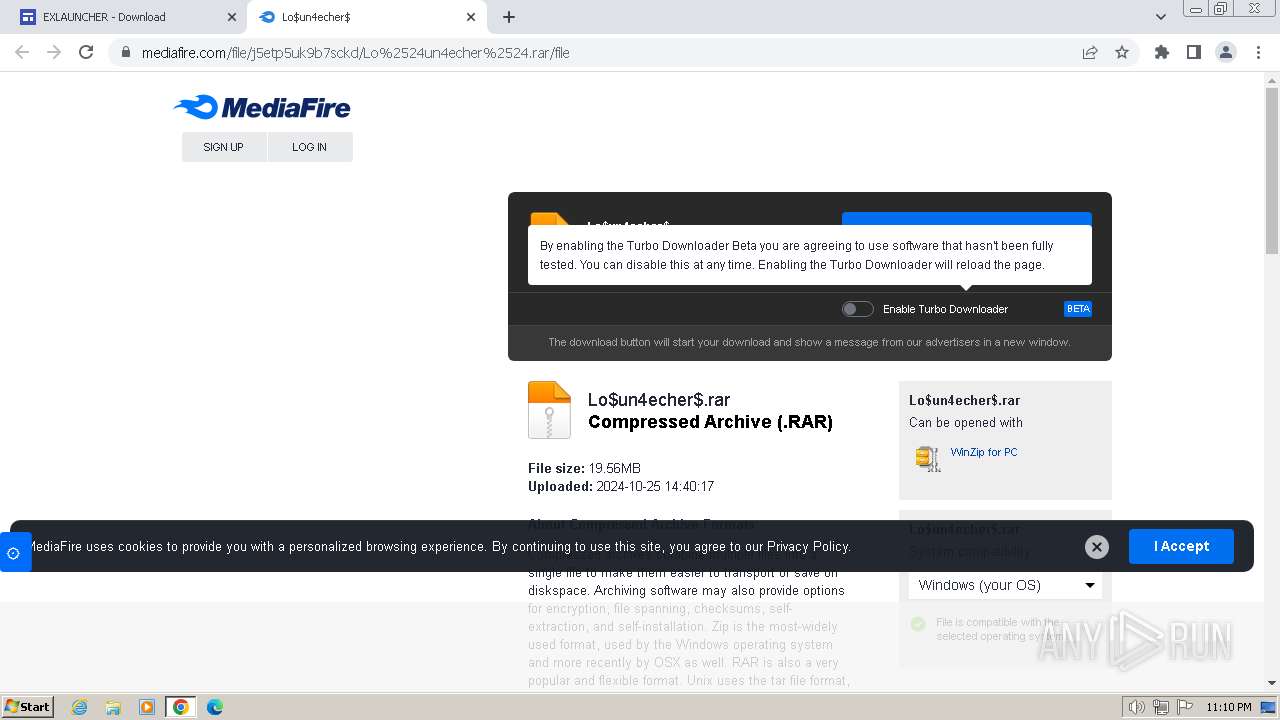Bookmark this page with star

[1122, 52]
